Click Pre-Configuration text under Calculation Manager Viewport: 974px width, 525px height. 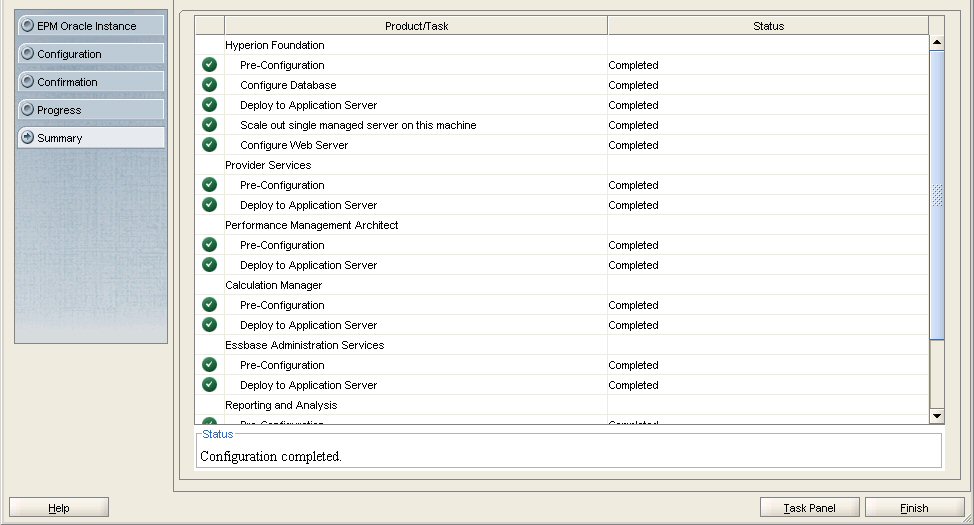(282, 305)
